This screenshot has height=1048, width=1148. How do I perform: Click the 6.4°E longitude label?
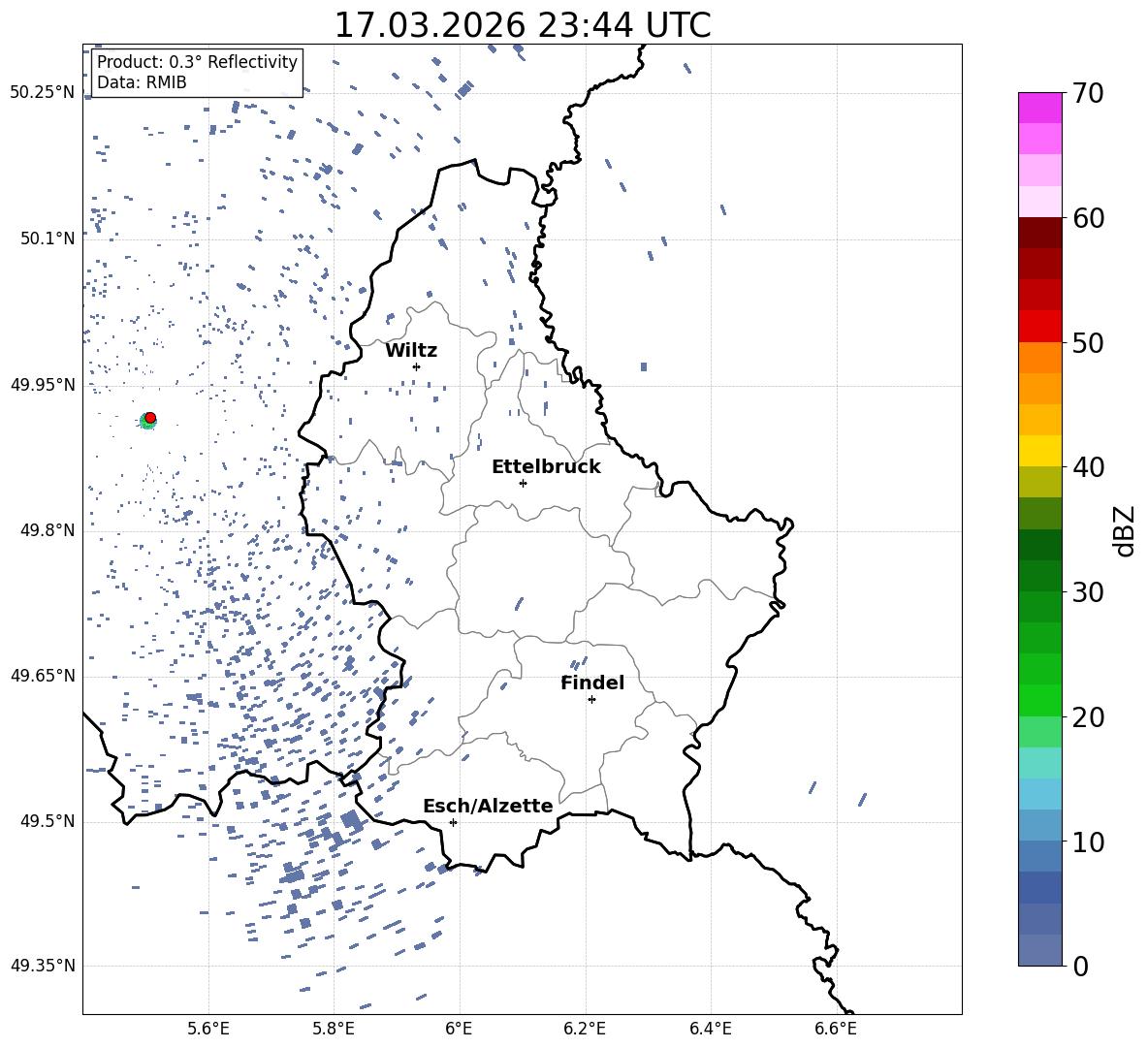click(710, 1029)
